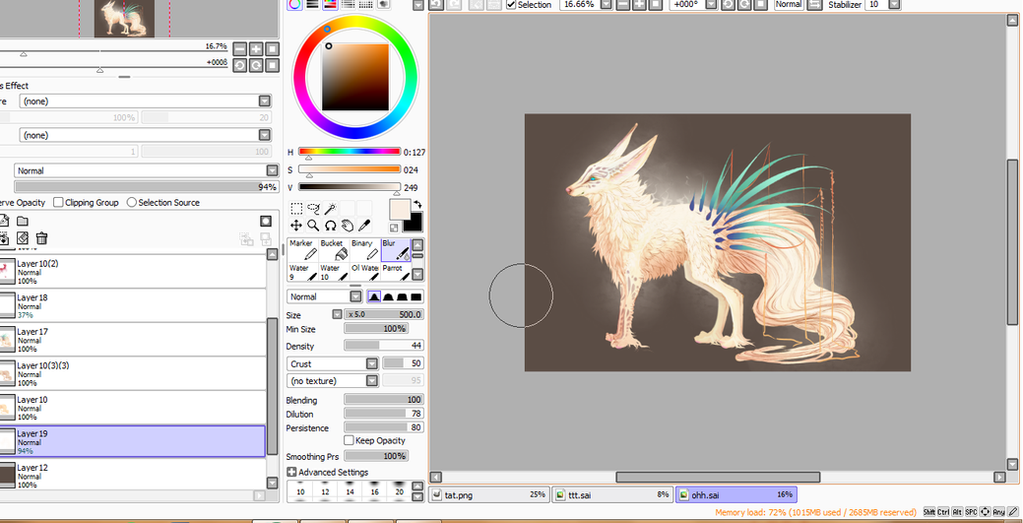Enable Keep Opacity checkbox
The height and width of the screenshot is (523, 1023).
[x=349, y=440]
